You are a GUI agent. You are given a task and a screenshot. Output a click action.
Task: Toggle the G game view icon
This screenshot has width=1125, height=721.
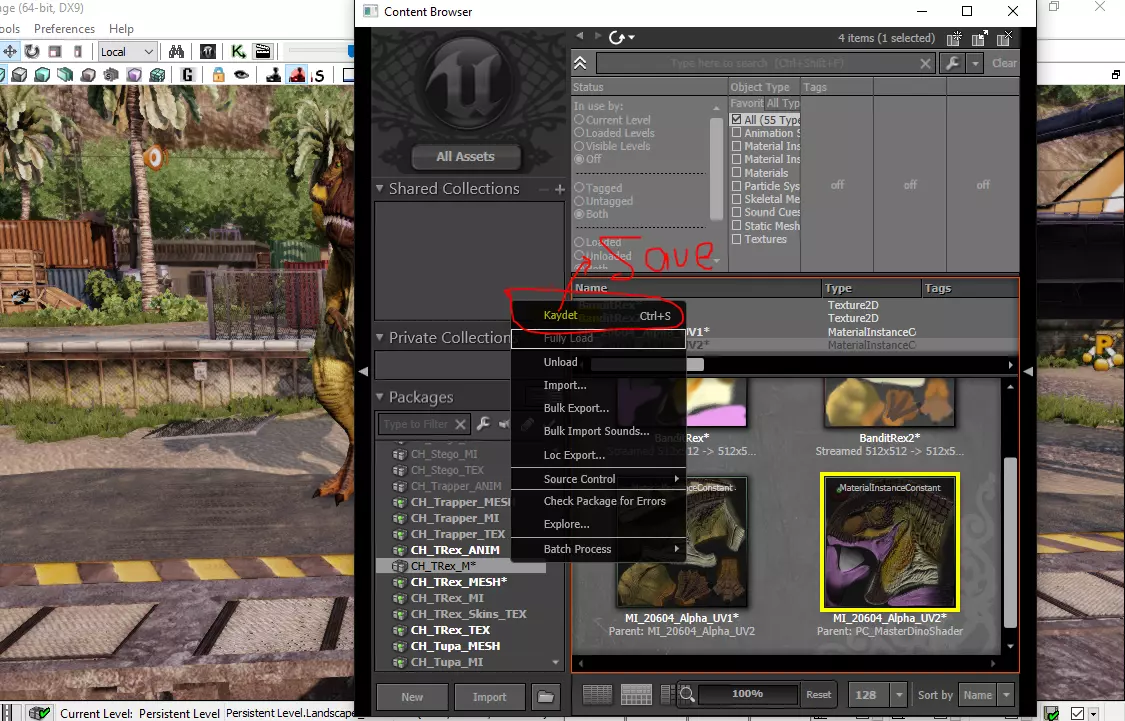pos(187,75)
